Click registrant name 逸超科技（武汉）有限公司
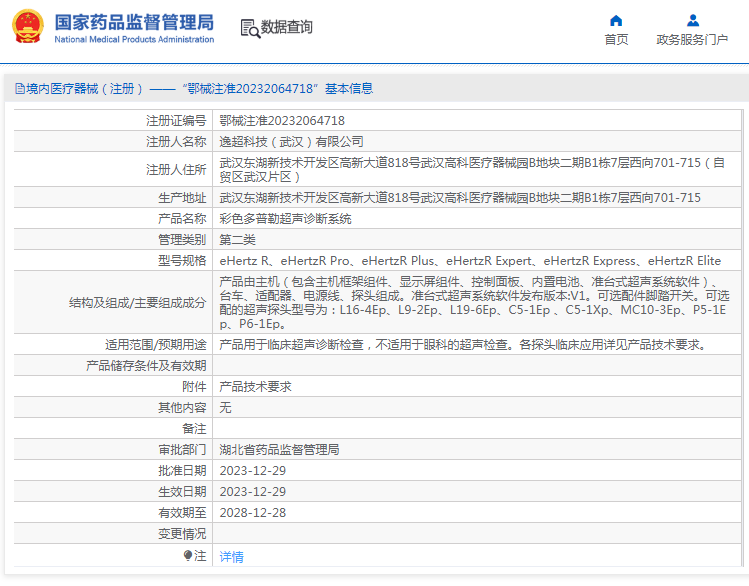This screenshot has height=586, width=749. click(291, 142)
